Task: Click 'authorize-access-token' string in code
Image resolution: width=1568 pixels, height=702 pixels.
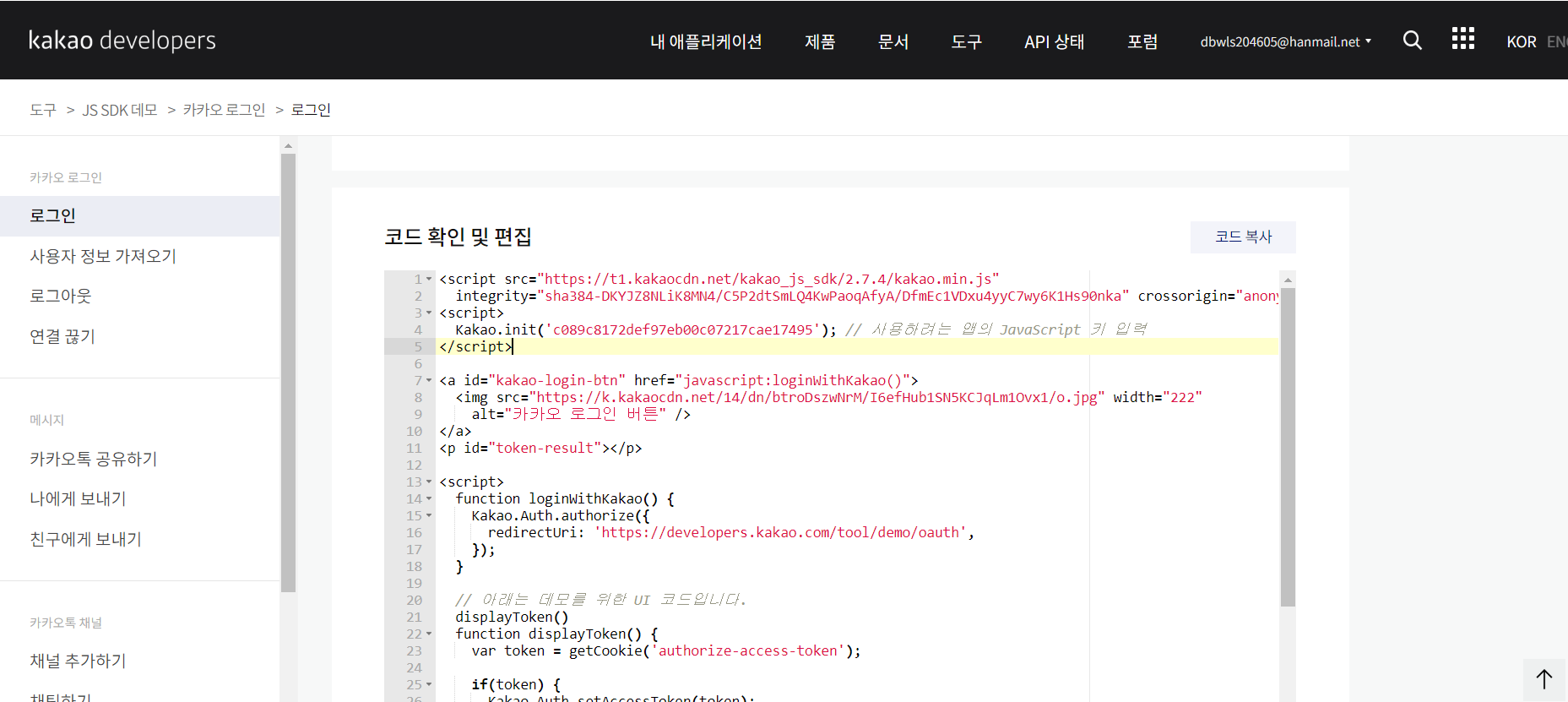Action: tap(748, 650)
